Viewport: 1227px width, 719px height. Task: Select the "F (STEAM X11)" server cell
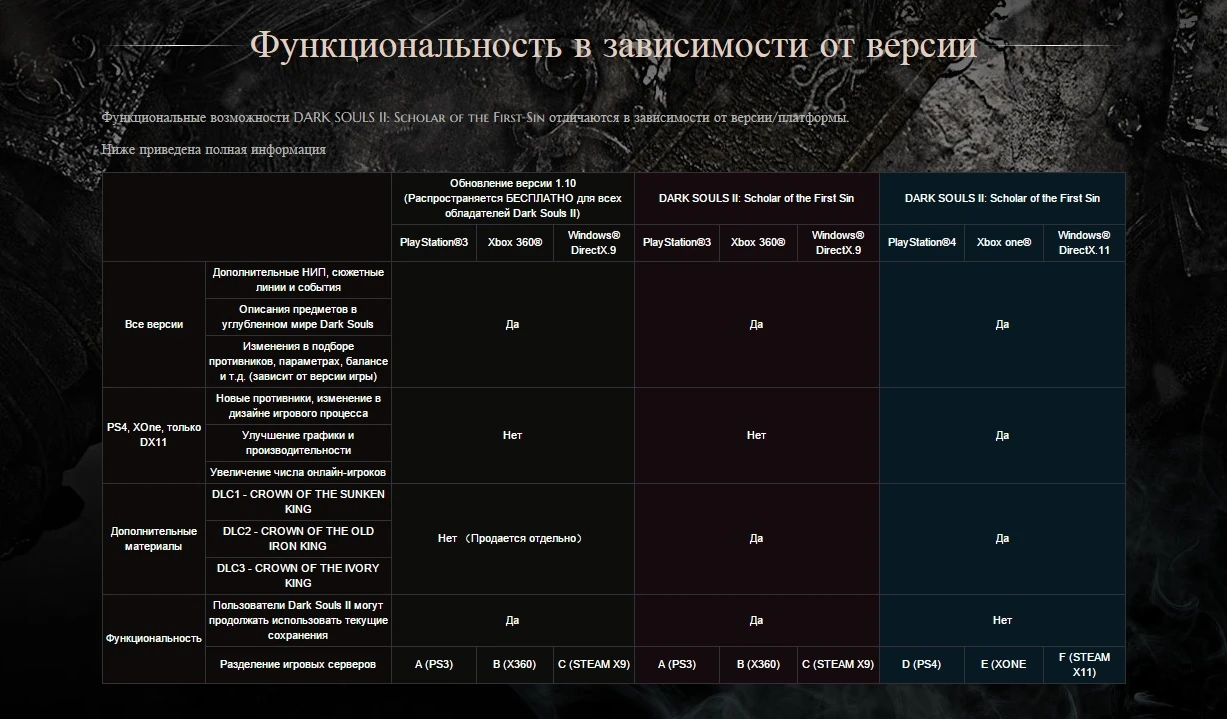[x=1084, y=664]
